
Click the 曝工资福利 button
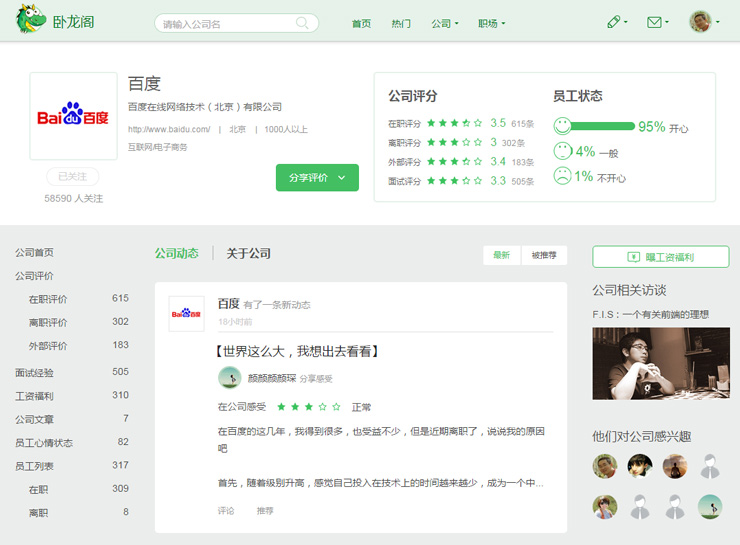[661, 257]
